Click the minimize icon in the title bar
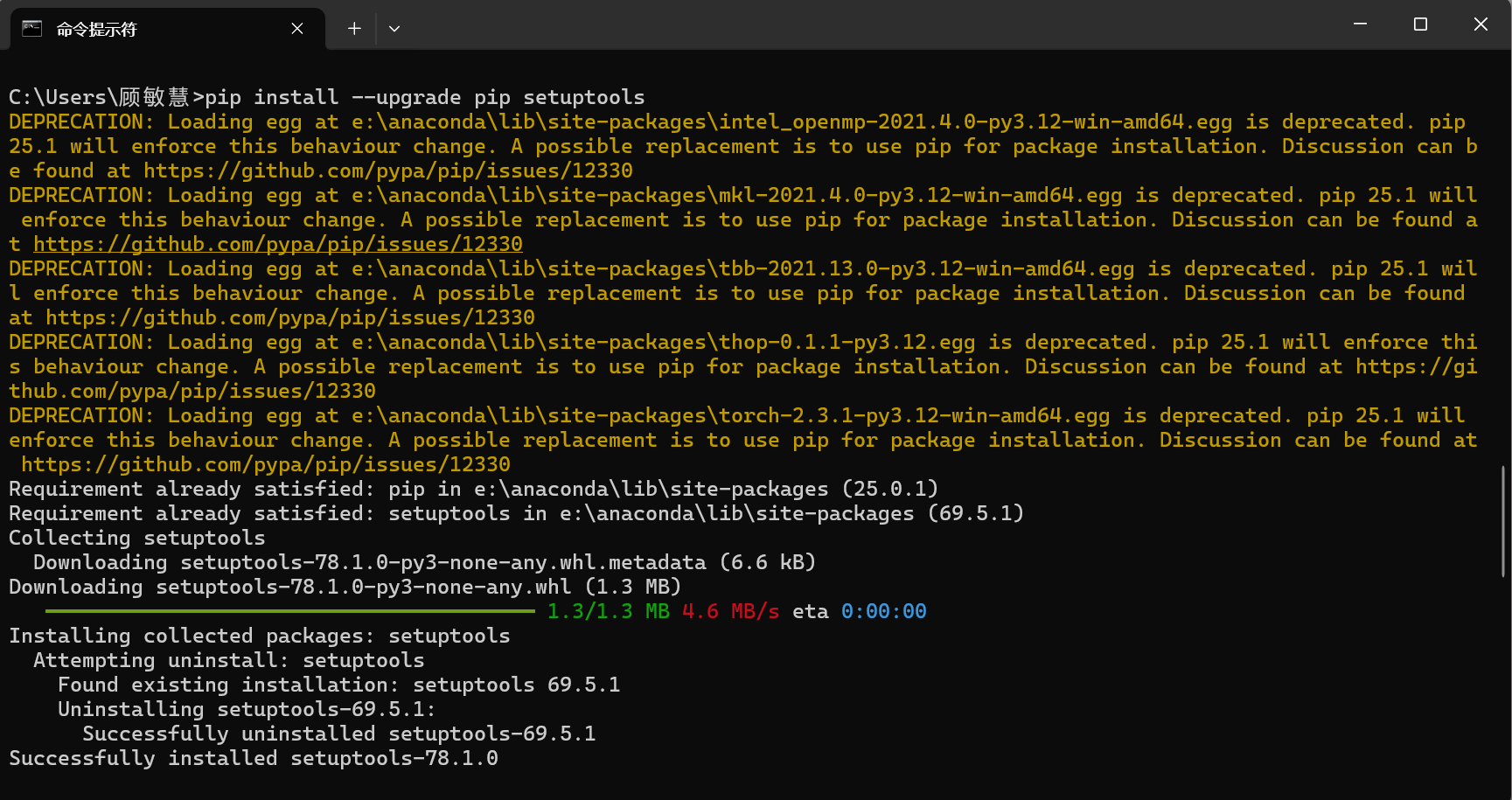 tap(1360, 24)
